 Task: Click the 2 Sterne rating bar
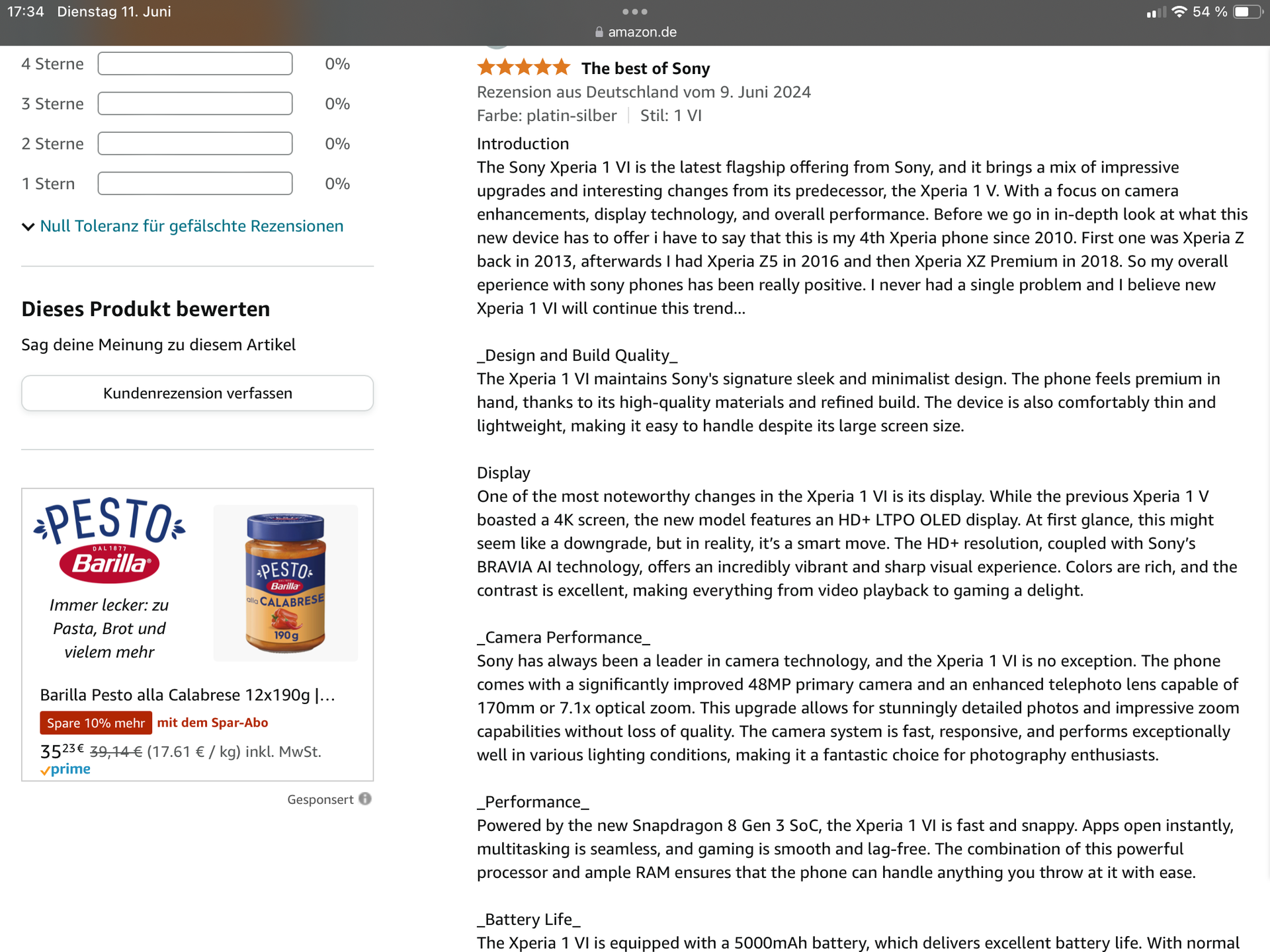(194, 143)
